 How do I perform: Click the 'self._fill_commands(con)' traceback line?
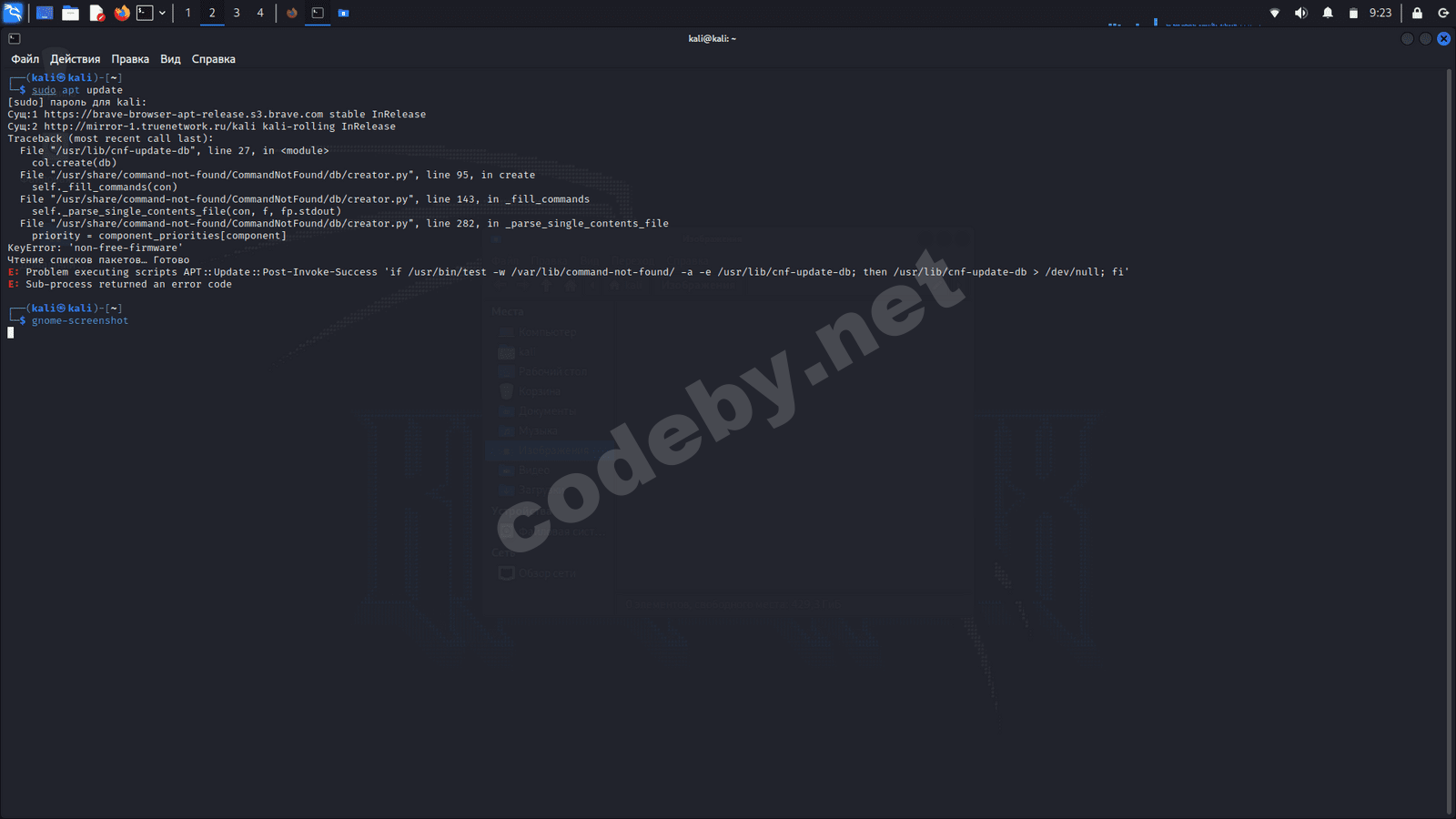coord(105,187)
